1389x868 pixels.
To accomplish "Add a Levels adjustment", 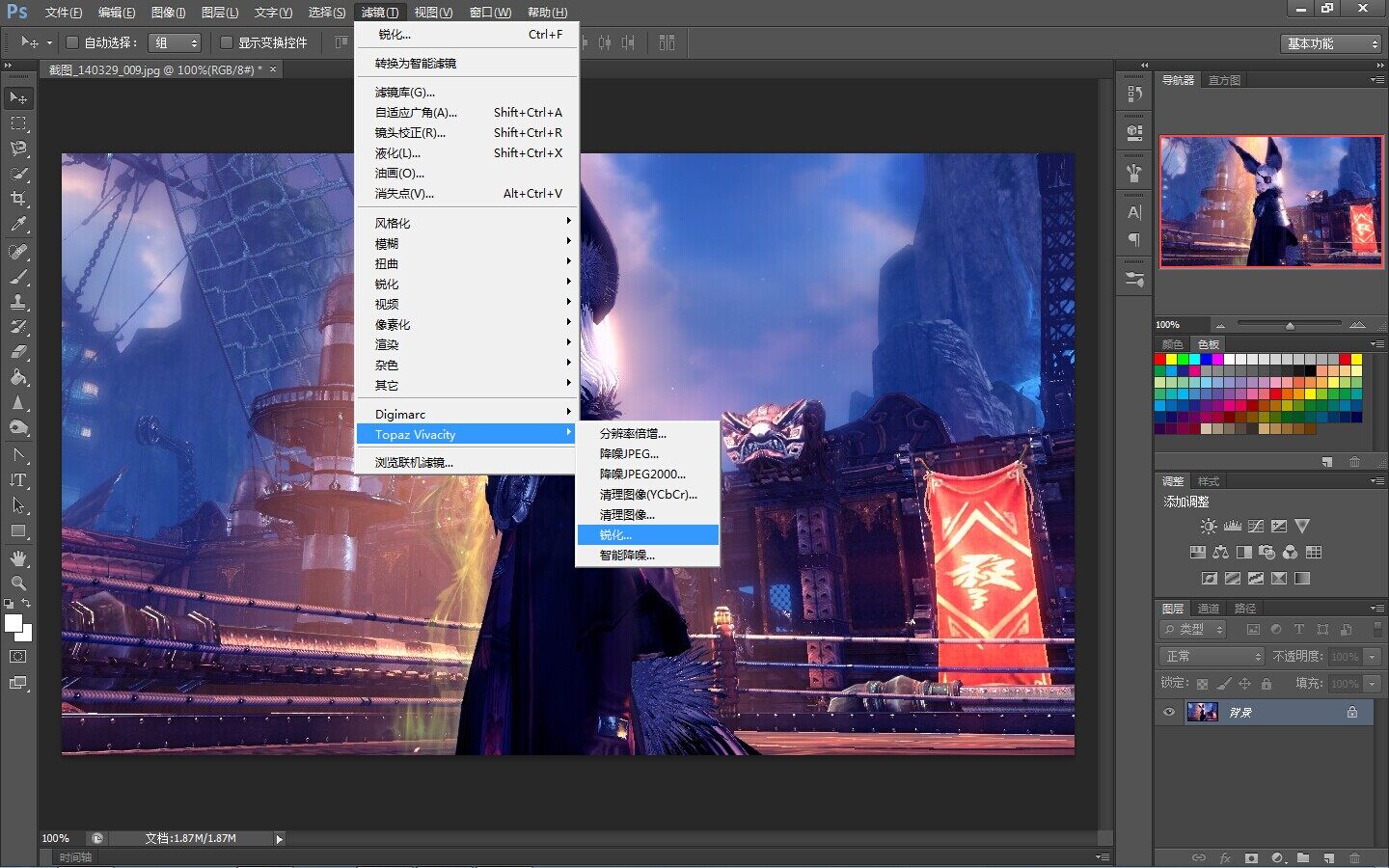I will pyautogui.click(x=1232, y=527).
